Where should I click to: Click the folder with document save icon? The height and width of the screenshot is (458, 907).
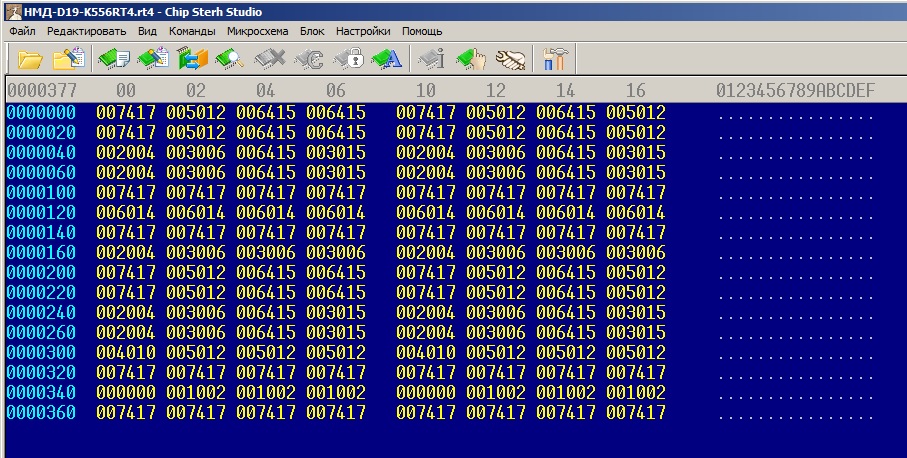tap(68, 59)
